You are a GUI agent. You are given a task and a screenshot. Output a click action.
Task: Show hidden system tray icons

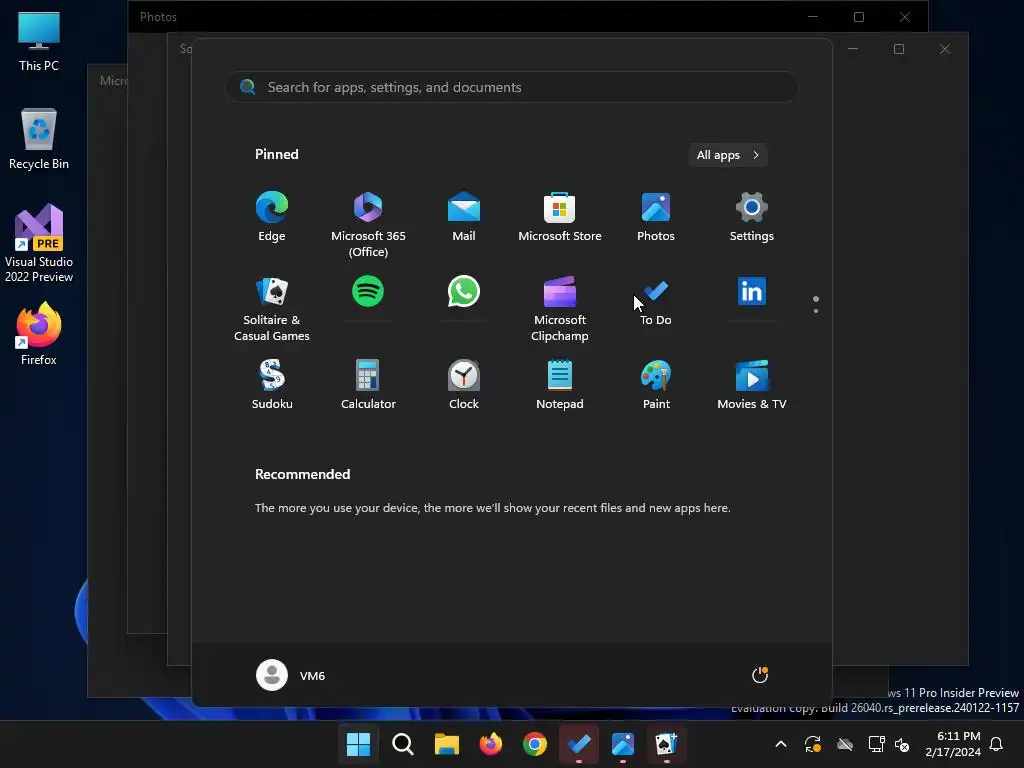780,744
